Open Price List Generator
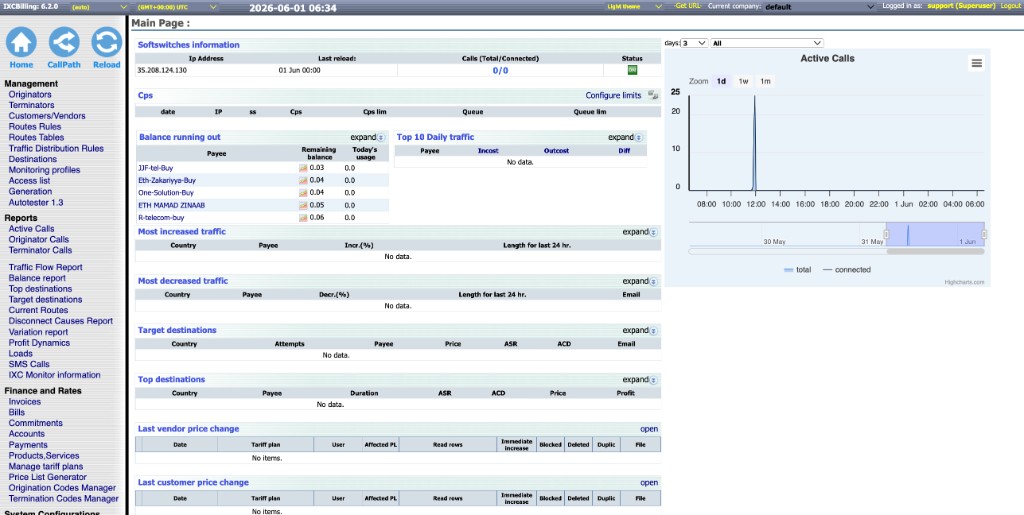 click(x=48, y=477)
